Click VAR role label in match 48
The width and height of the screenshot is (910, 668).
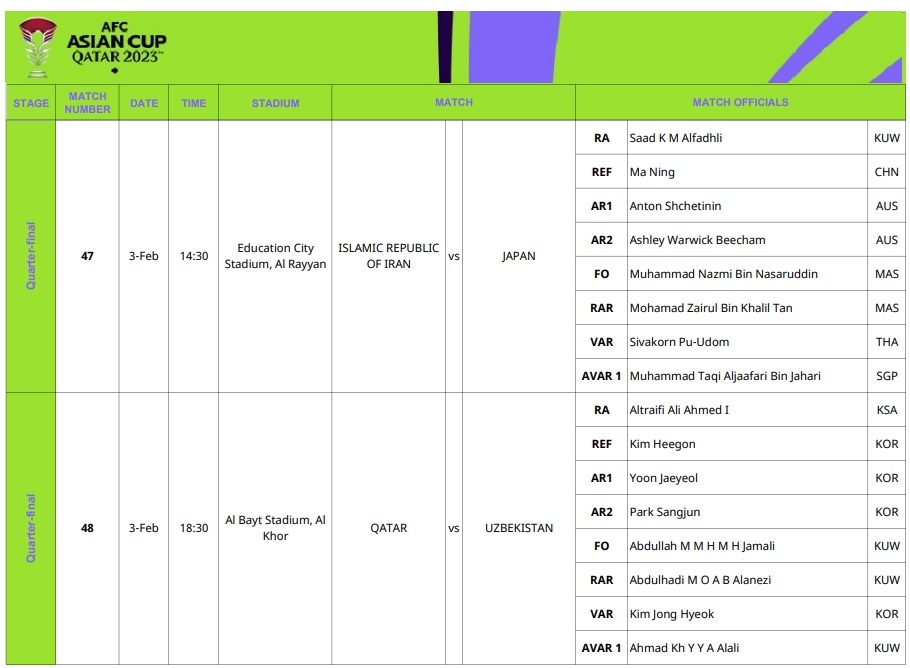(602, 615)
